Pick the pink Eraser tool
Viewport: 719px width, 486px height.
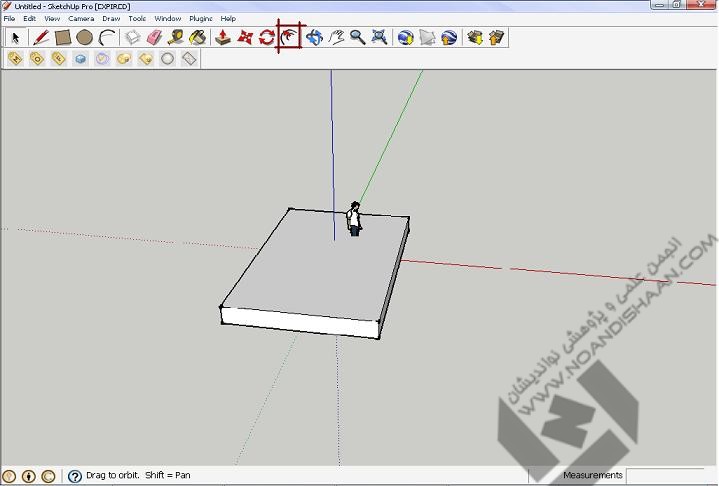click(154, 38)
